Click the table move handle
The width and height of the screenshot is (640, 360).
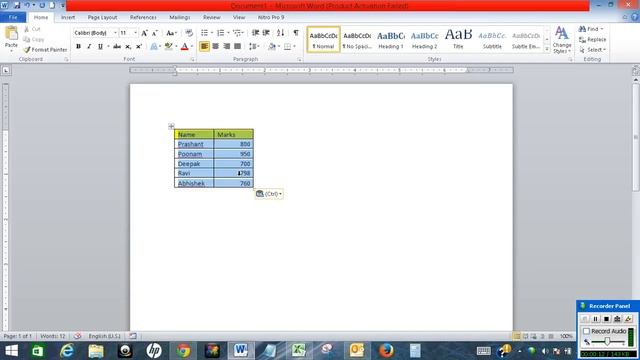point(171,126)
